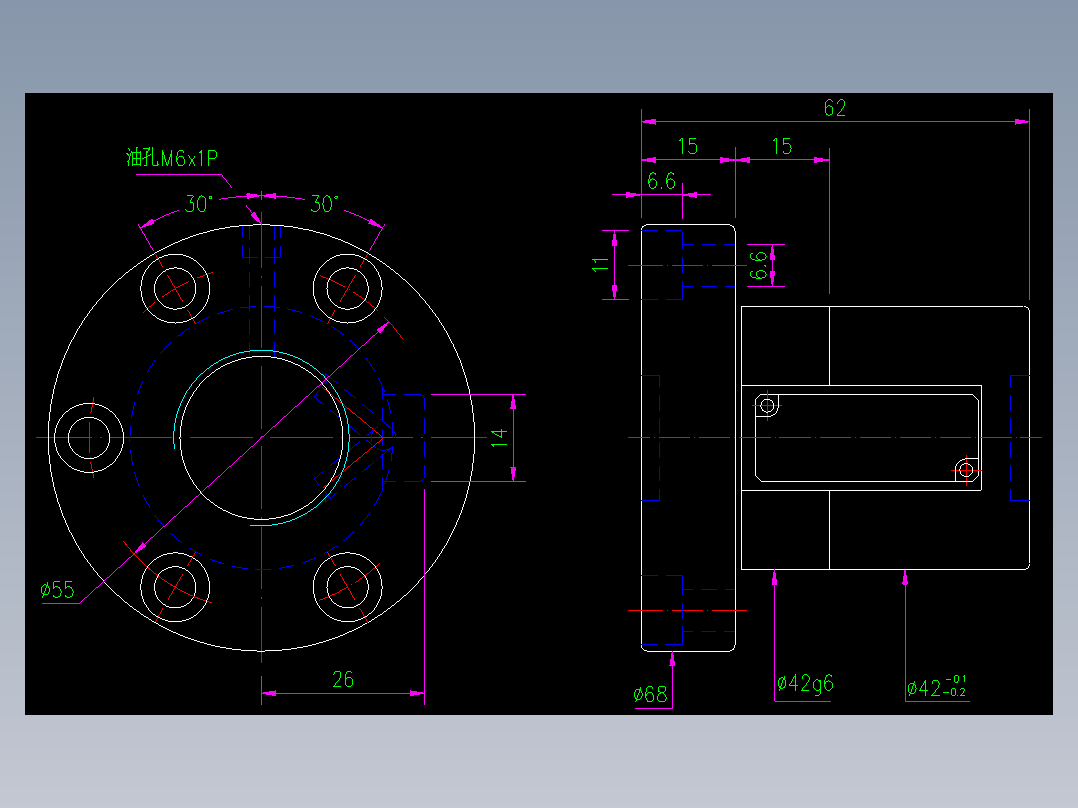Click the 油孔M6x1P oil hole annotation
Viewport: 1078px width, 808px height.
coord(172,158)
